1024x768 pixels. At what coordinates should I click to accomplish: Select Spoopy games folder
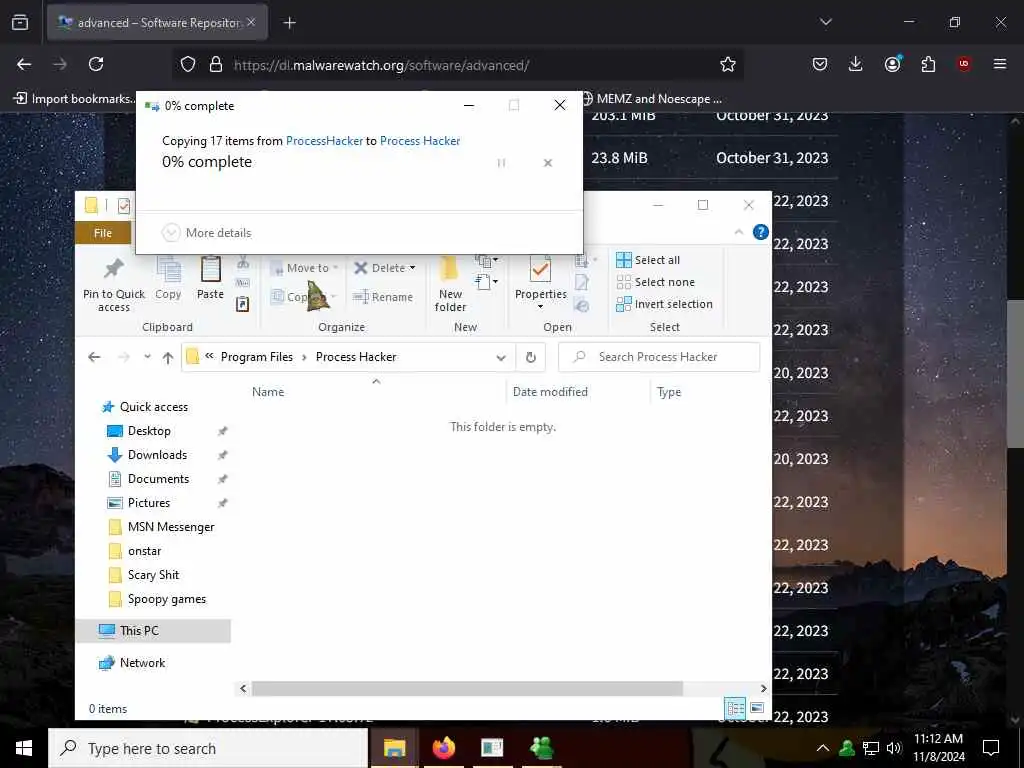(167, 600)
